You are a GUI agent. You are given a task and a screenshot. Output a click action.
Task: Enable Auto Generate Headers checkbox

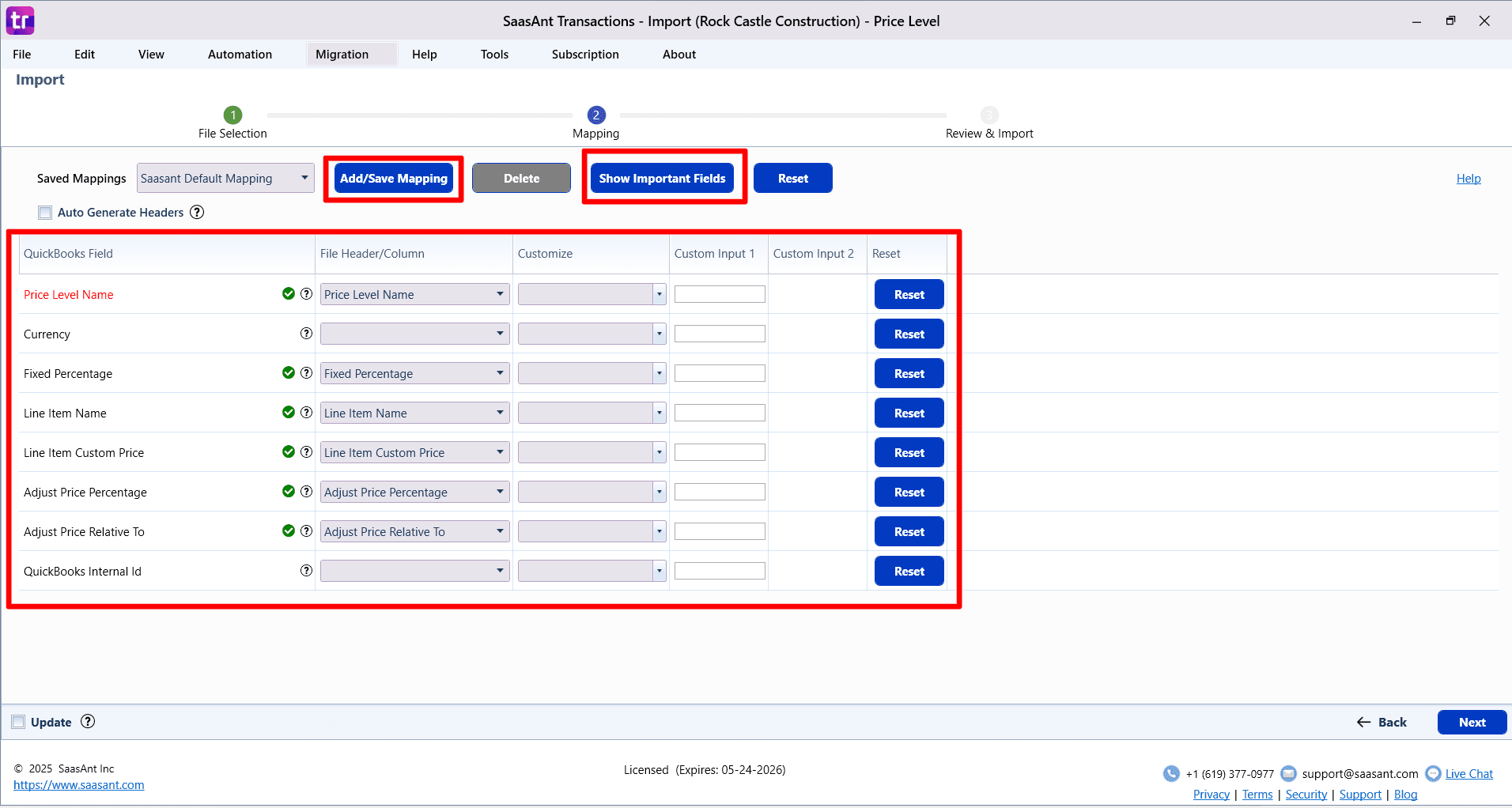coord(45,212)
